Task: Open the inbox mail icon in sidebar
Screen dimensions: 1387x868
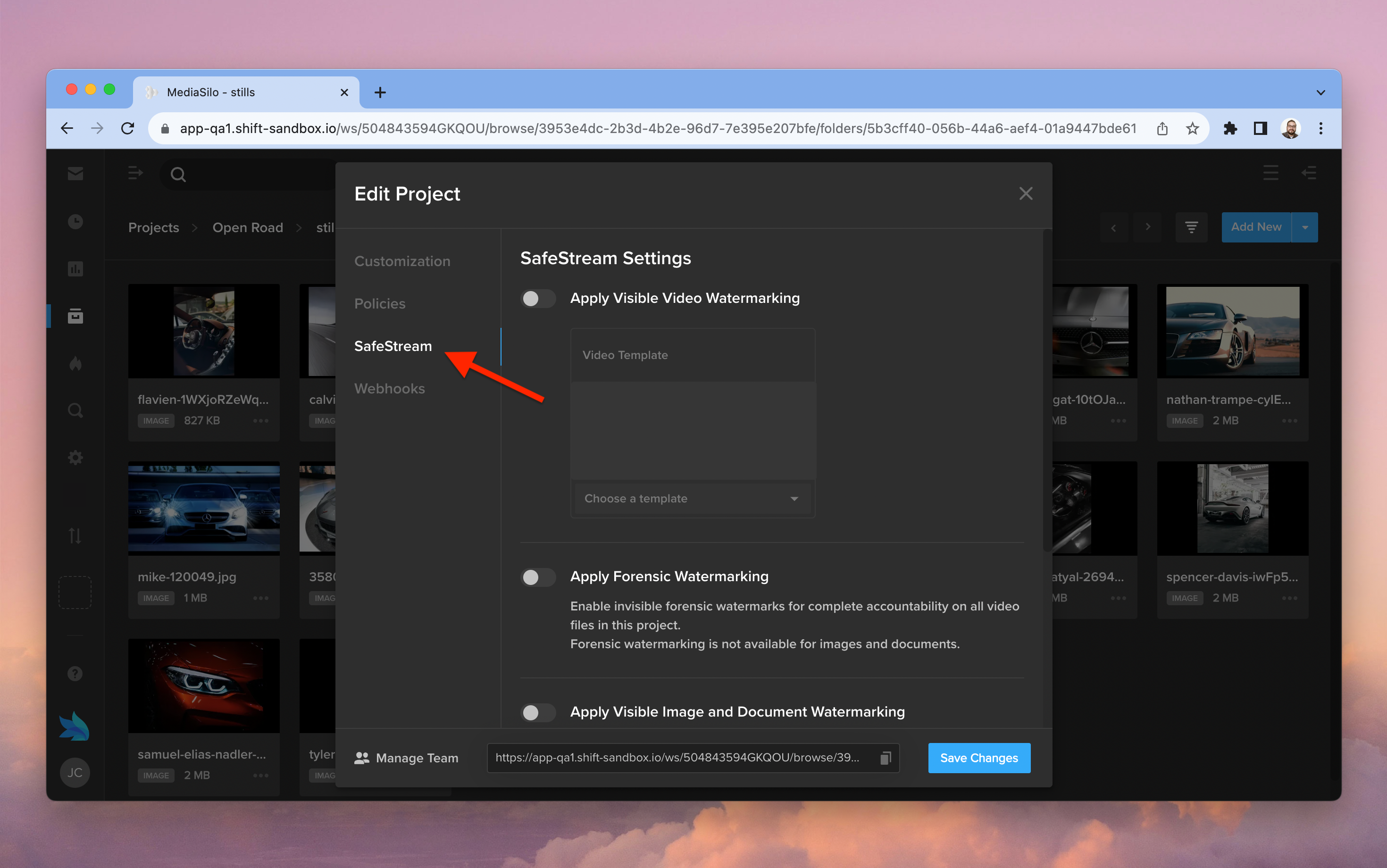Action: tap(75, 174)
